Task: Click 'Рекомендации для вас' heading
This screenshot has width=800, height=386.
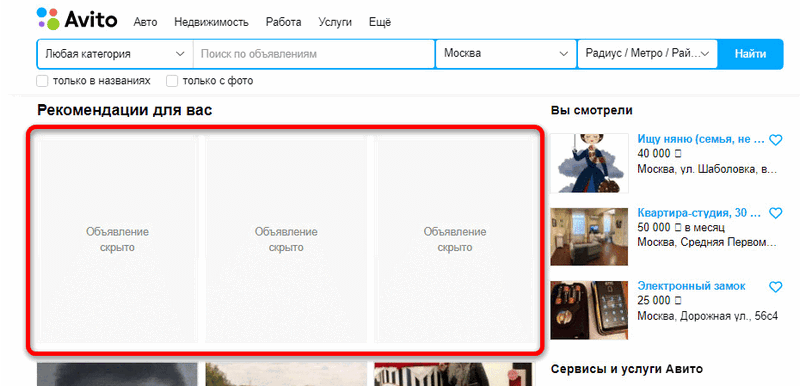Action: click(x=124, y=110)
